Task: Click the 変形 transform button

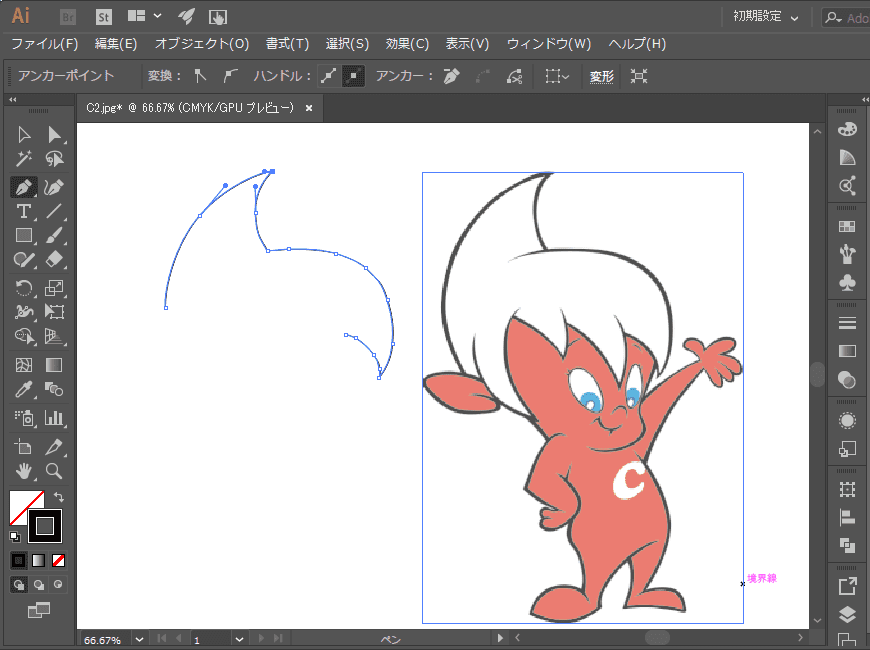Action: (x=601, y=76)
